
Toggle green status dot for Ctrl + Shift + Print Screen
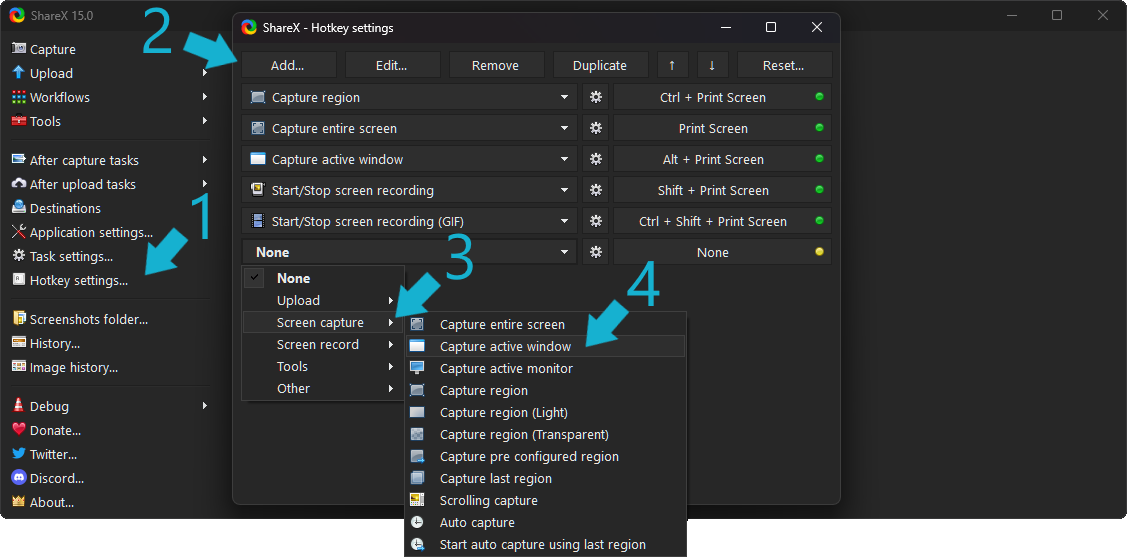point(819,220)
